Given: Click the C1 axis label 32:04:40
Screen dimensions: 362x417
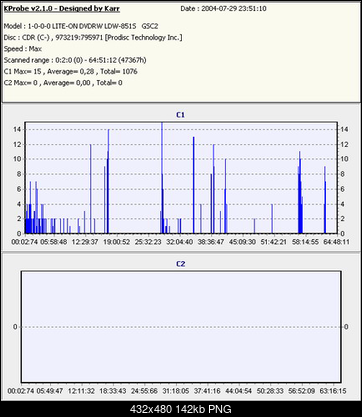Looking at the screenshot, I should point(179,242).
